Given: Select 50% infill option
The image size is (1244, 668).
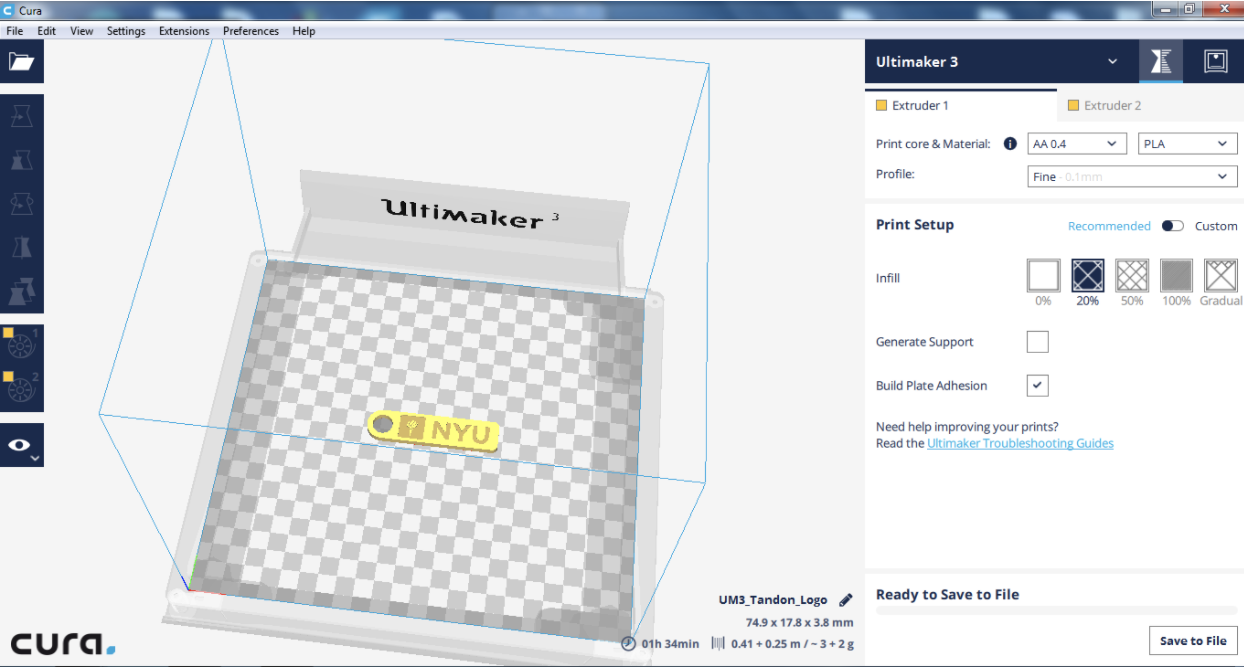Looking at the screenshot, I should coord(1132,275).
